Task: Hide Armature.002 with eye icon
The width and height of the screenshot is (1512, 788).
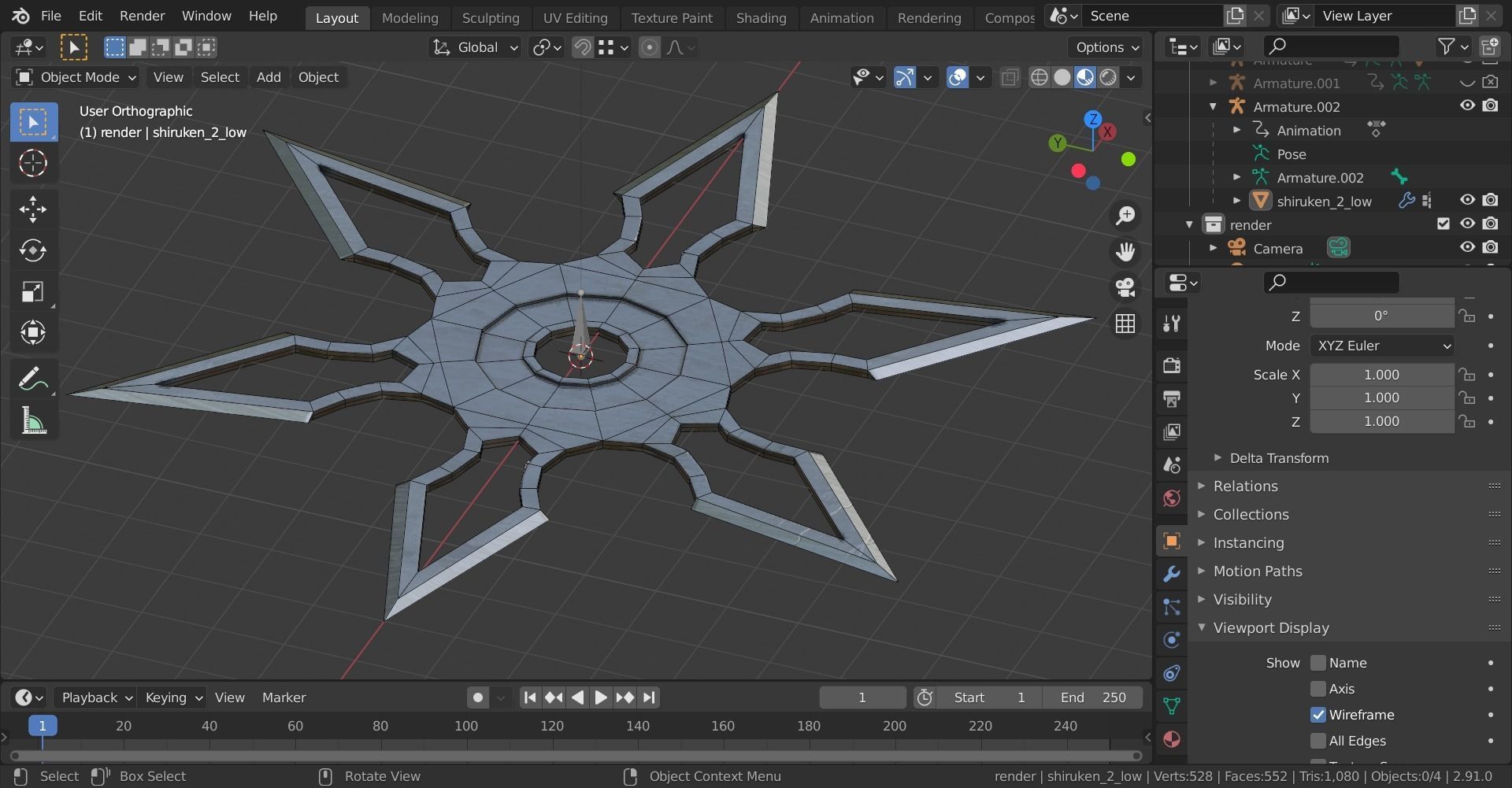Action: click(1467, 105)
